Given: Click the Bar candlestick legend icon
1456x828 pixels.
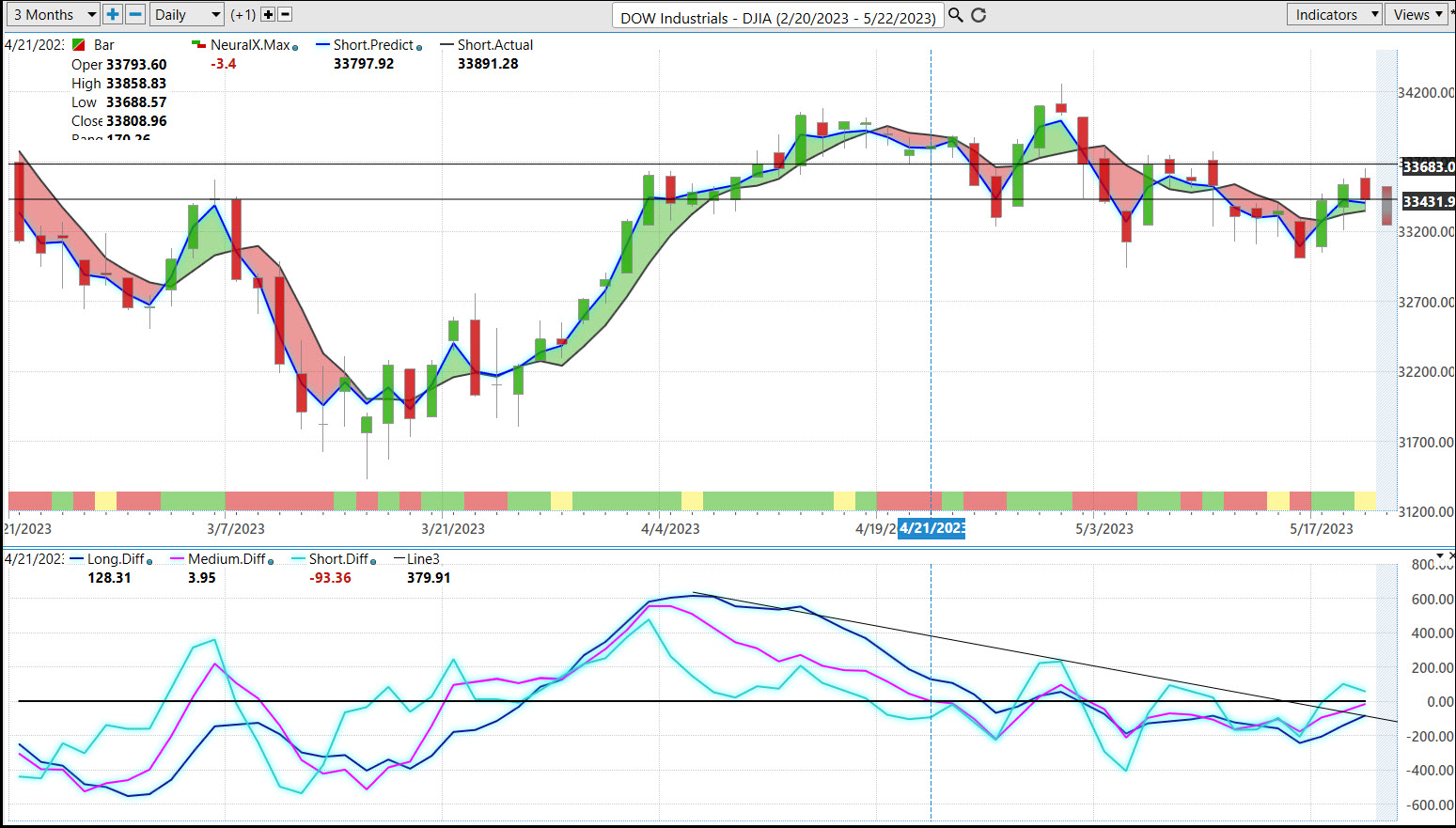Looking at the screenshot, I should [79, 45].
